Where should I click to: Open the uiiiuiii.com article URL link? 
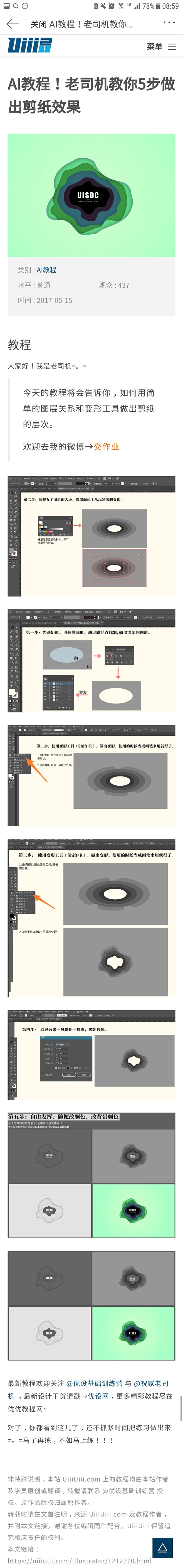tap(79, 1560)
